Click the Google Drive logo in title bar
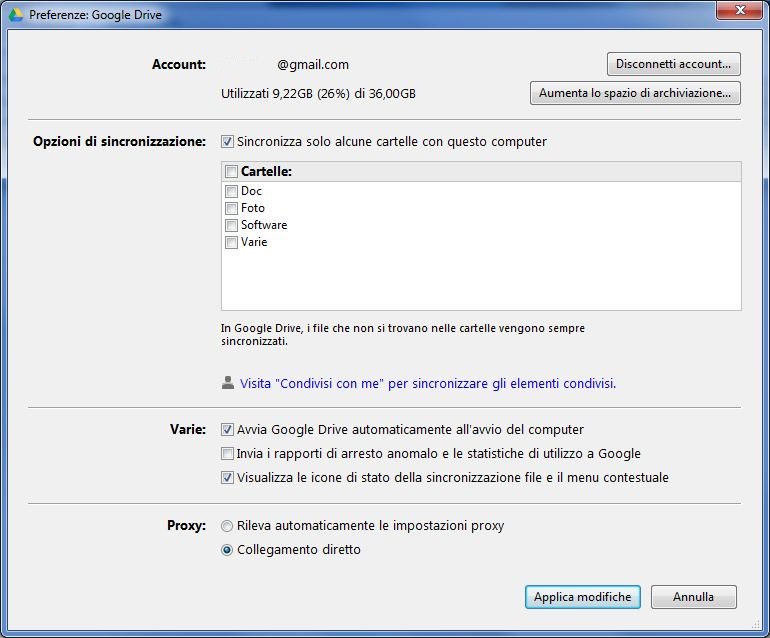770x638 pixels. click(16, 15)
